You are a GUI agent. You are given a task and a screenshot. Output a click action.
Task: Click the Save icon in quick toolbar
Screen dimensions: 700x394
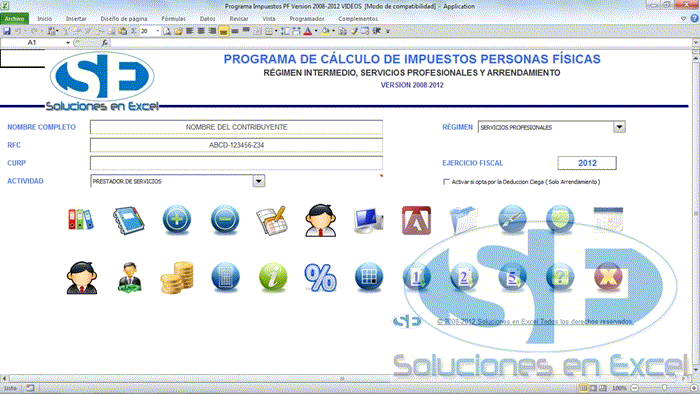7,31
